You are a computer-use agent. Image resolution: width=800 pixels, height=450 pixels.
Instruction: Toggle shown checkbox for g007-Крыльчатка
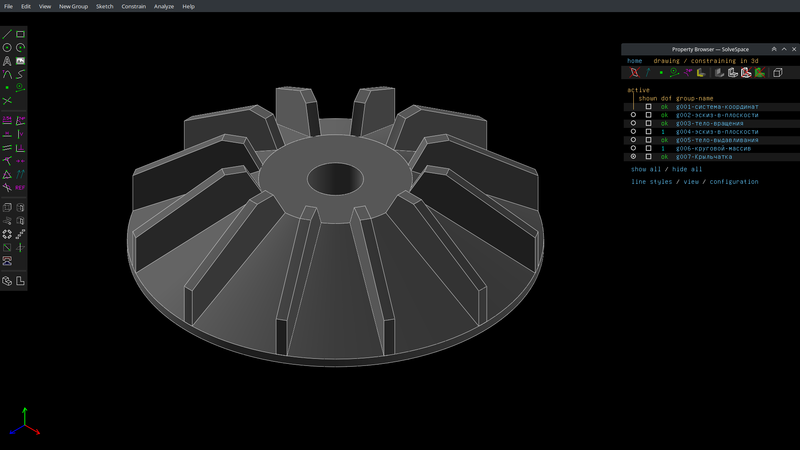pyautogui.click(x=648, y=157)
